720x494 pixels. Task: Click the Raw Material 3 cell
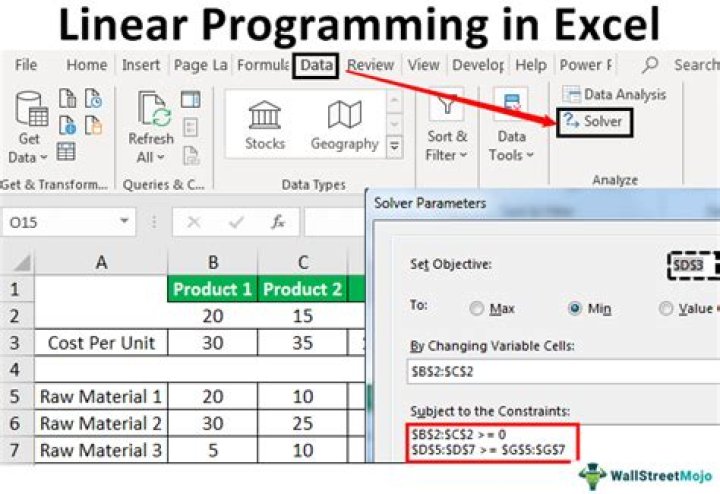click(101, 450)
